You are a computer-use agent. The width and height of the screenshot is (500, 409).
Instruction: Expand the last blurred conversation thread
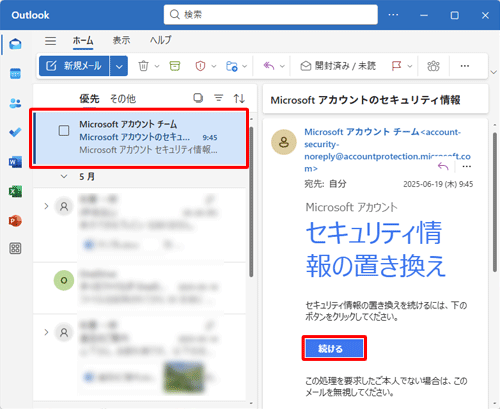pos(46,332)
